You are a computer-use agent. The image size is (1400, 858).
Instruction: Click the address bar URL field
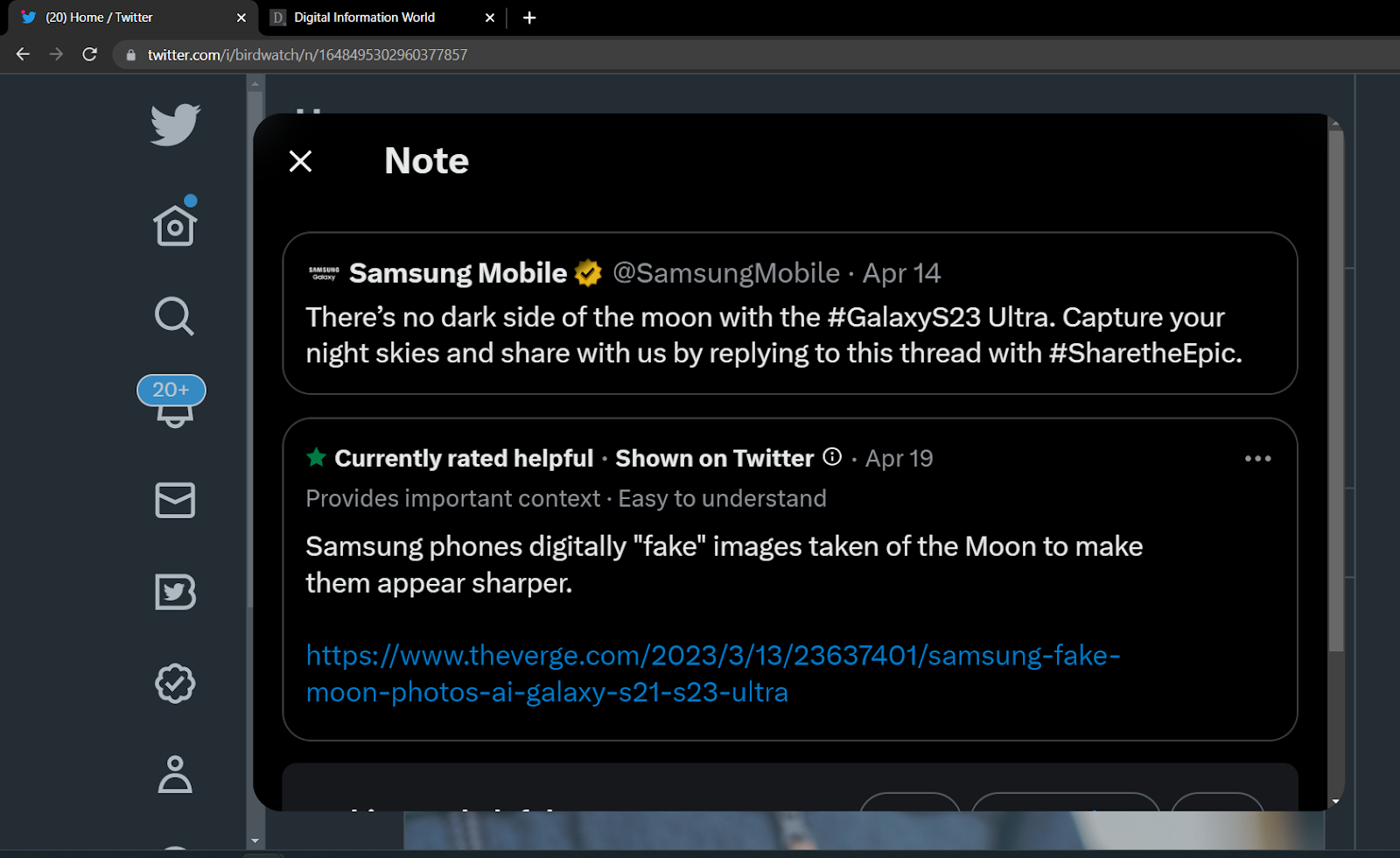(x=757, y=54)
